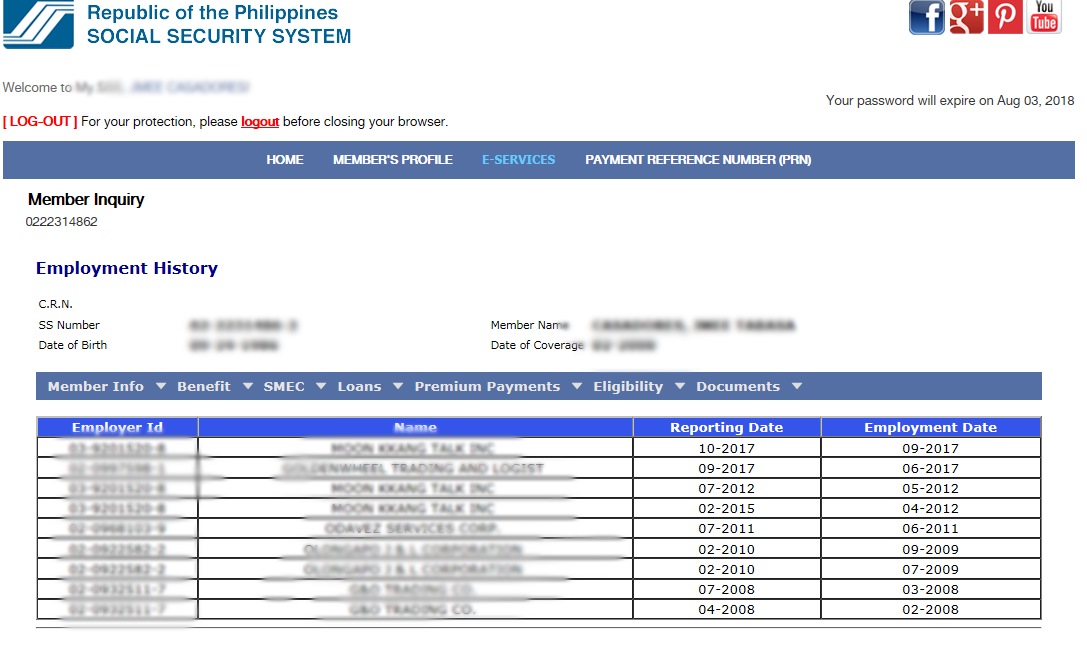This screenshot has width=1087, height=648.
Task: Open the Eligibility dropdown
Action: click(x=628, y=386)
